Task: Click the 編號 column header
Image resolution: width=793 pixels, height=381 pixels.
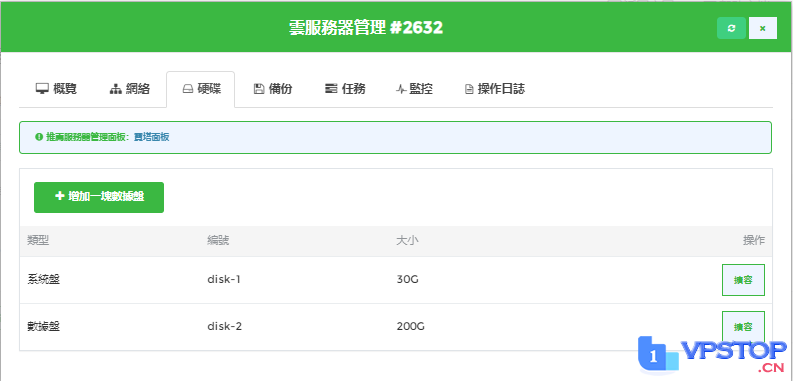Action: coord(218,241)
